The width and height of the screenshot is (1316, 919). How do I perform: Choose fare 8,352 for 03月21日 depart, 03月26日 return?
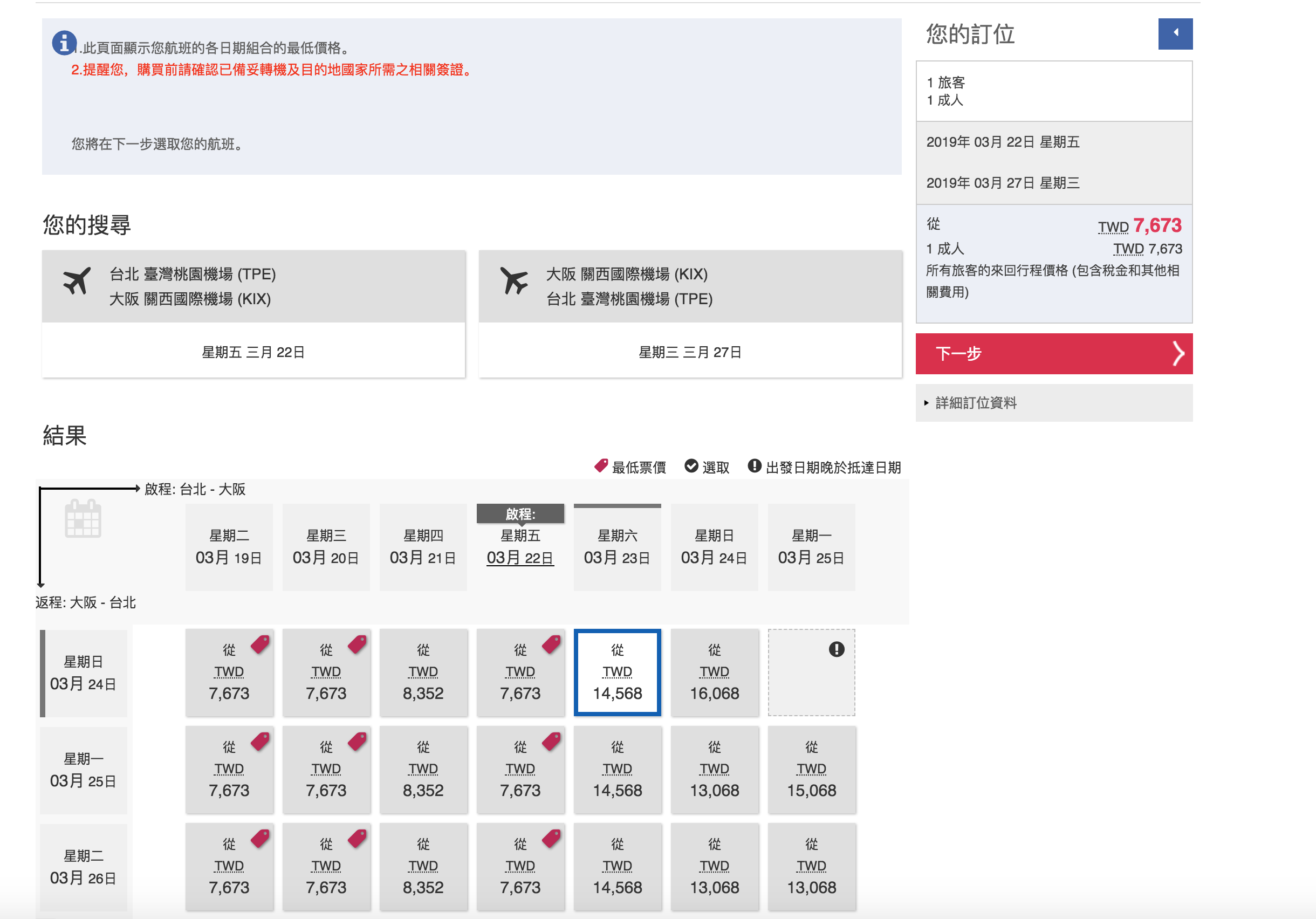[x=423, y=867]
